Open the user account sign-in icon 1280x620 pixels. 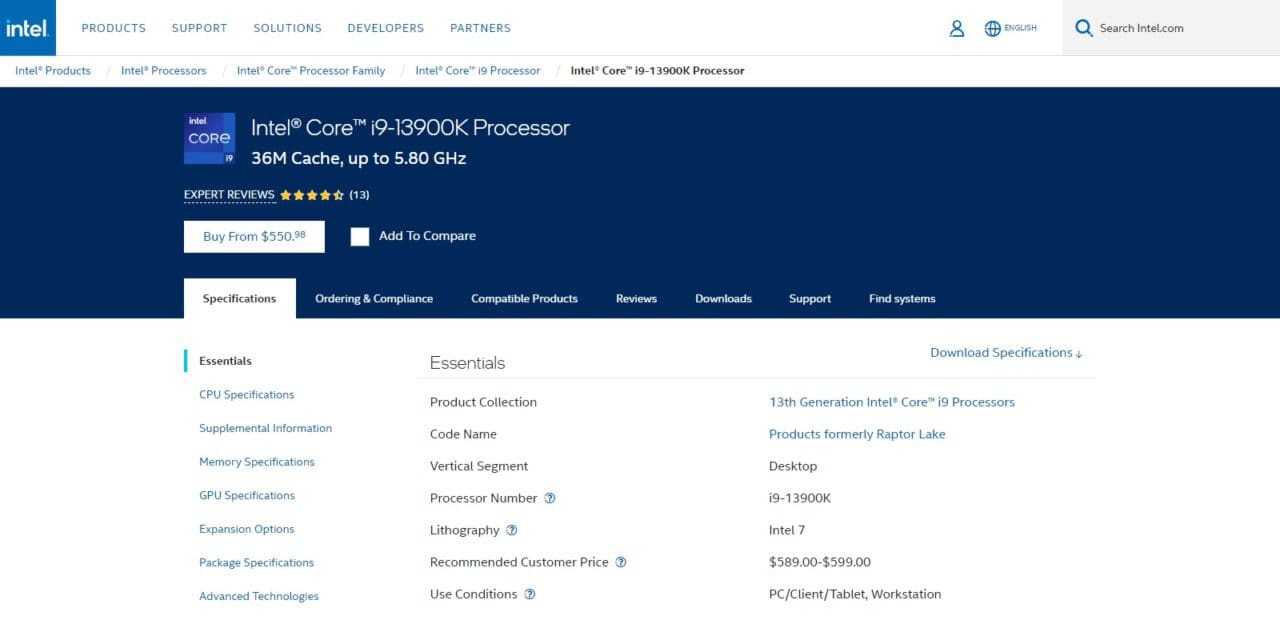coord(957,28)
